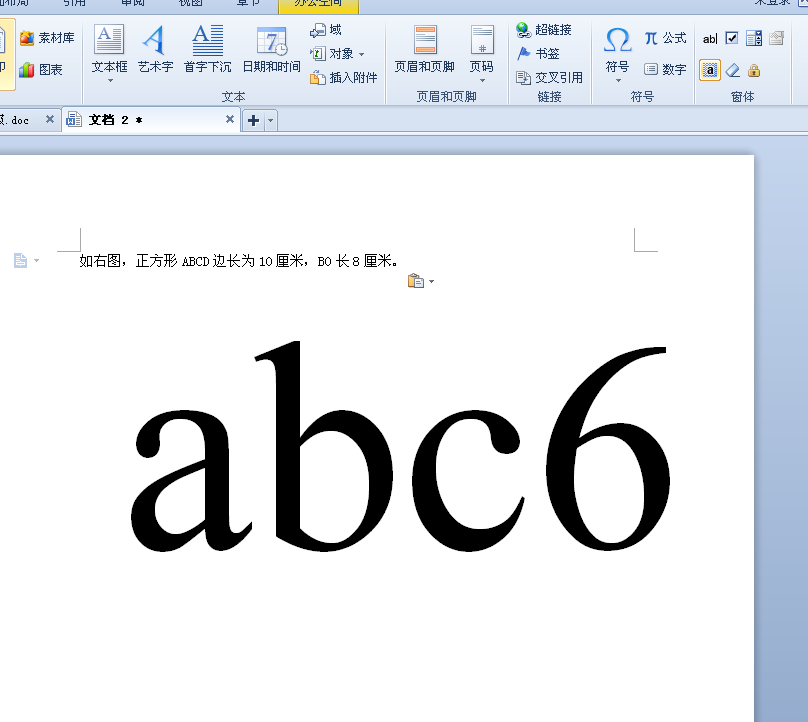Click the 链接 group label
The image size is (808, 722).
click(549, 97)
